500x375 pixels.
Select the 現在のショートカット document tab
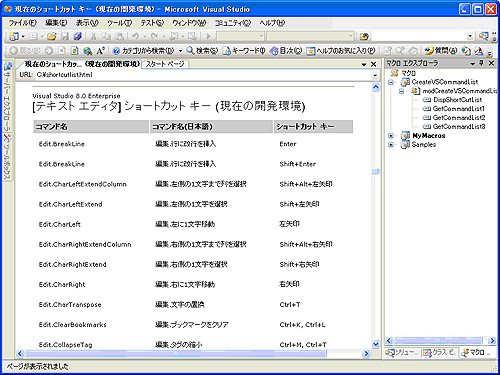(x=82, y=64)
